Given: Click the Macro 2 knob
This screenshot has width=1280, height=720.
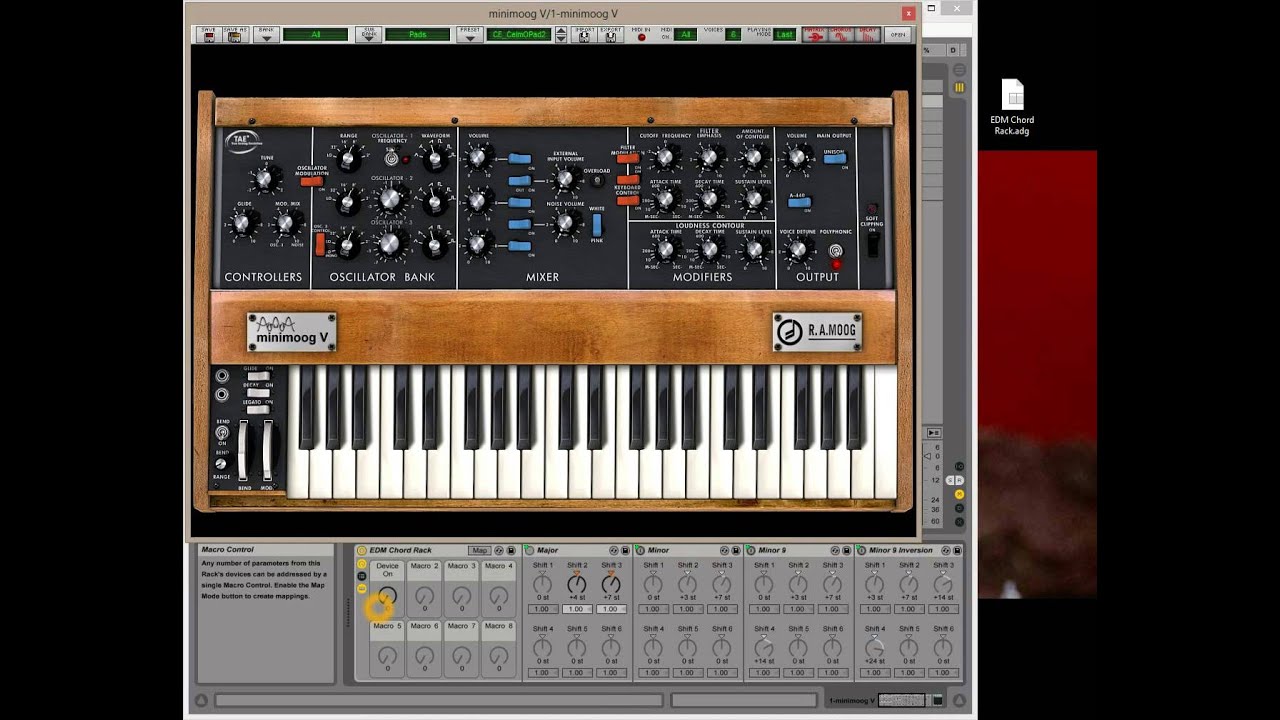Looking at the screenshot, I should 424,596.
